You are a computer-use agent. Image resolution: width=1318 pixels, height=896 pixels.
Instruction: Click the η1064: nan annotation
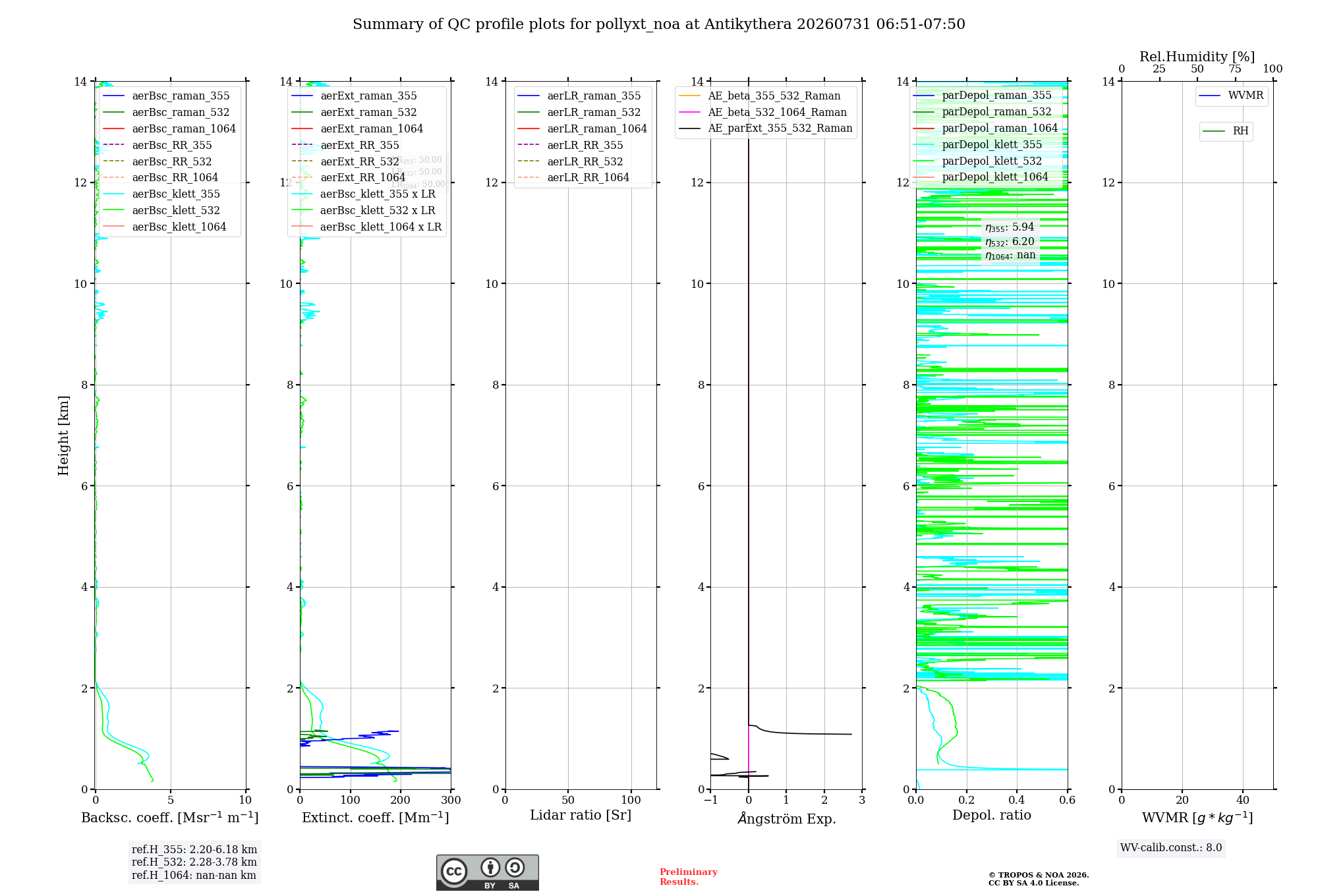(x=1010, y=256)
